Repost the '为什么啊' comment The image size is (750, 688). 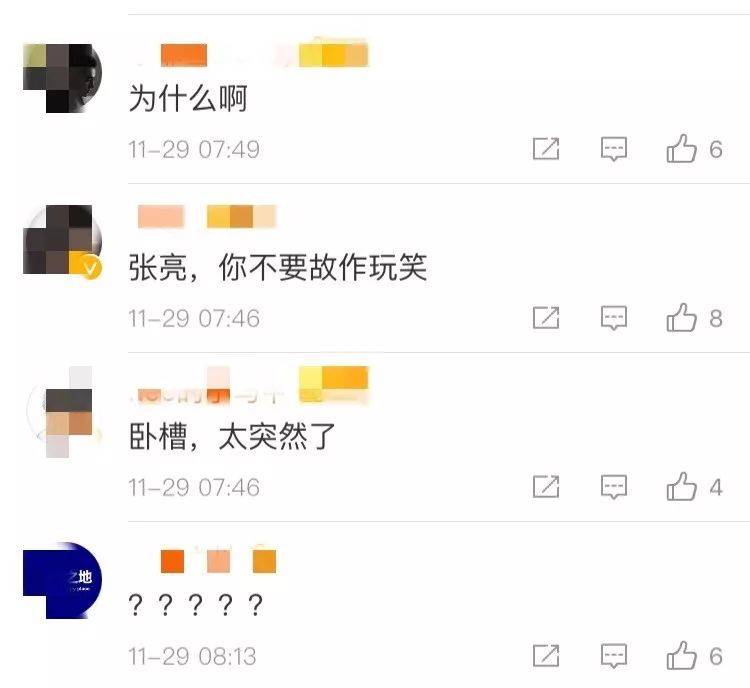(546, 149)
